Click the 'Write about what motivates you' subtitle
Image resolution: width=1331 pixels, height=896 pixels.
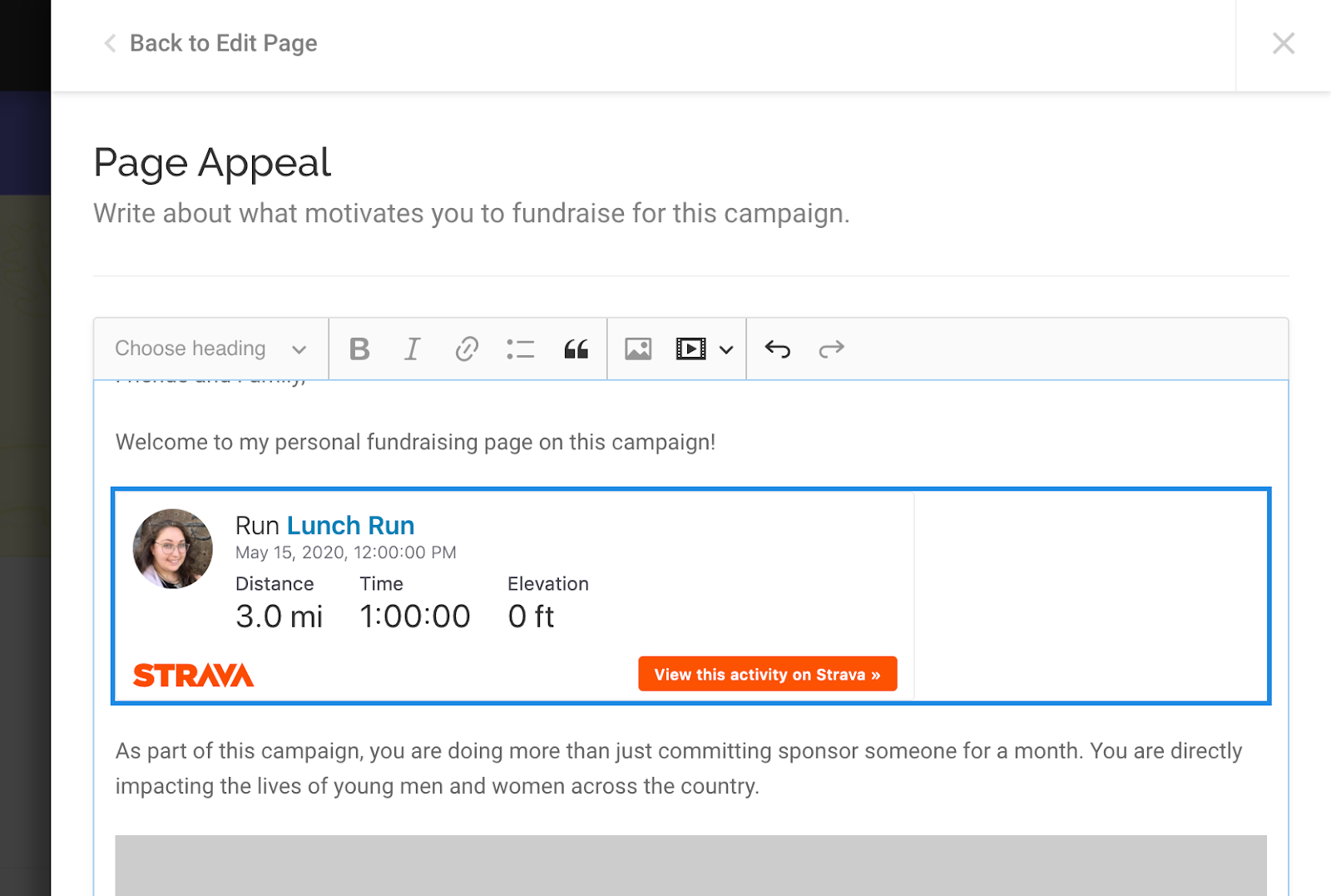[471, 214]
